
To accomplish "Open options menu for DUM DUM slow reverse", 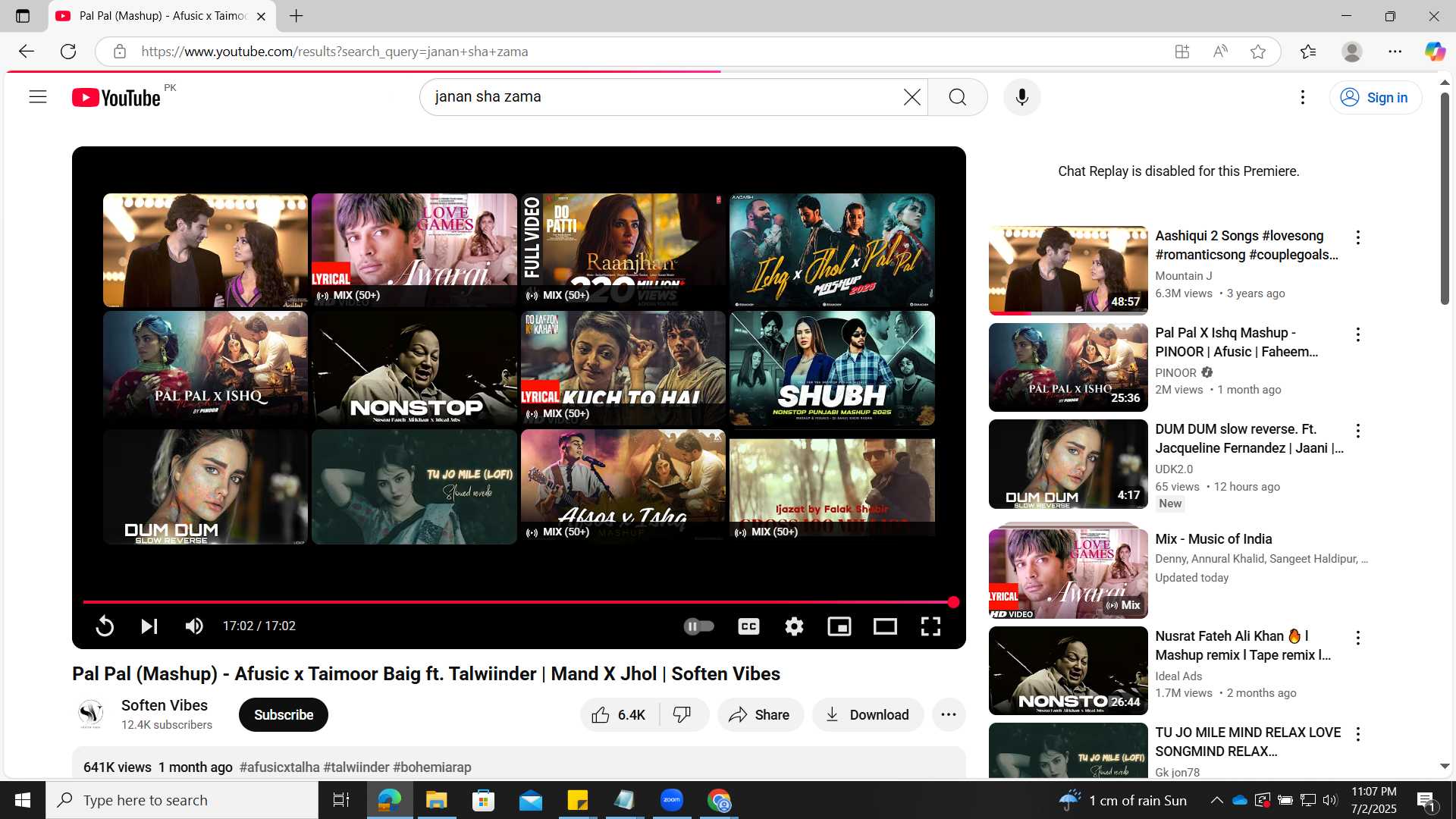I will (1357, 431).
